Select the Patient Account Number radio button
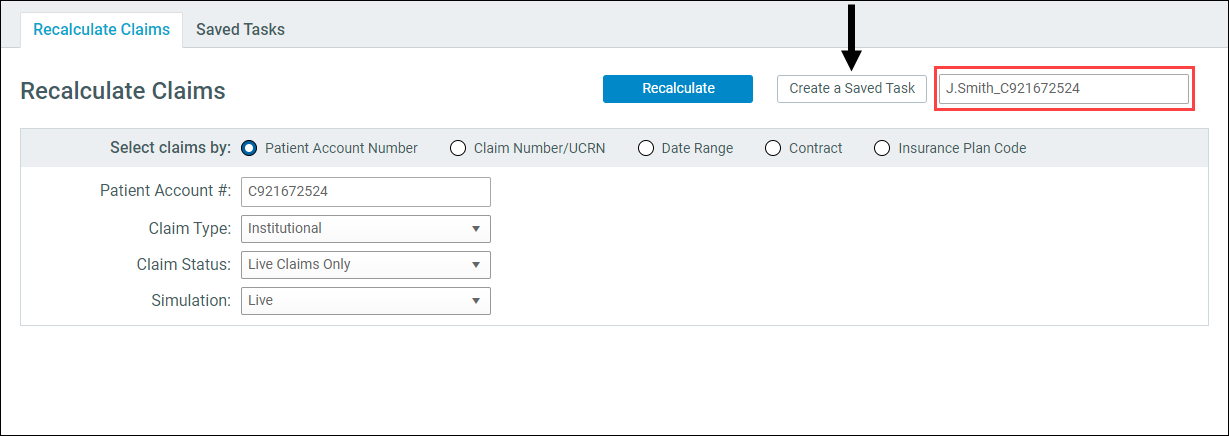The height and width of the screenshot is (436, 1229). pos(250,148)
